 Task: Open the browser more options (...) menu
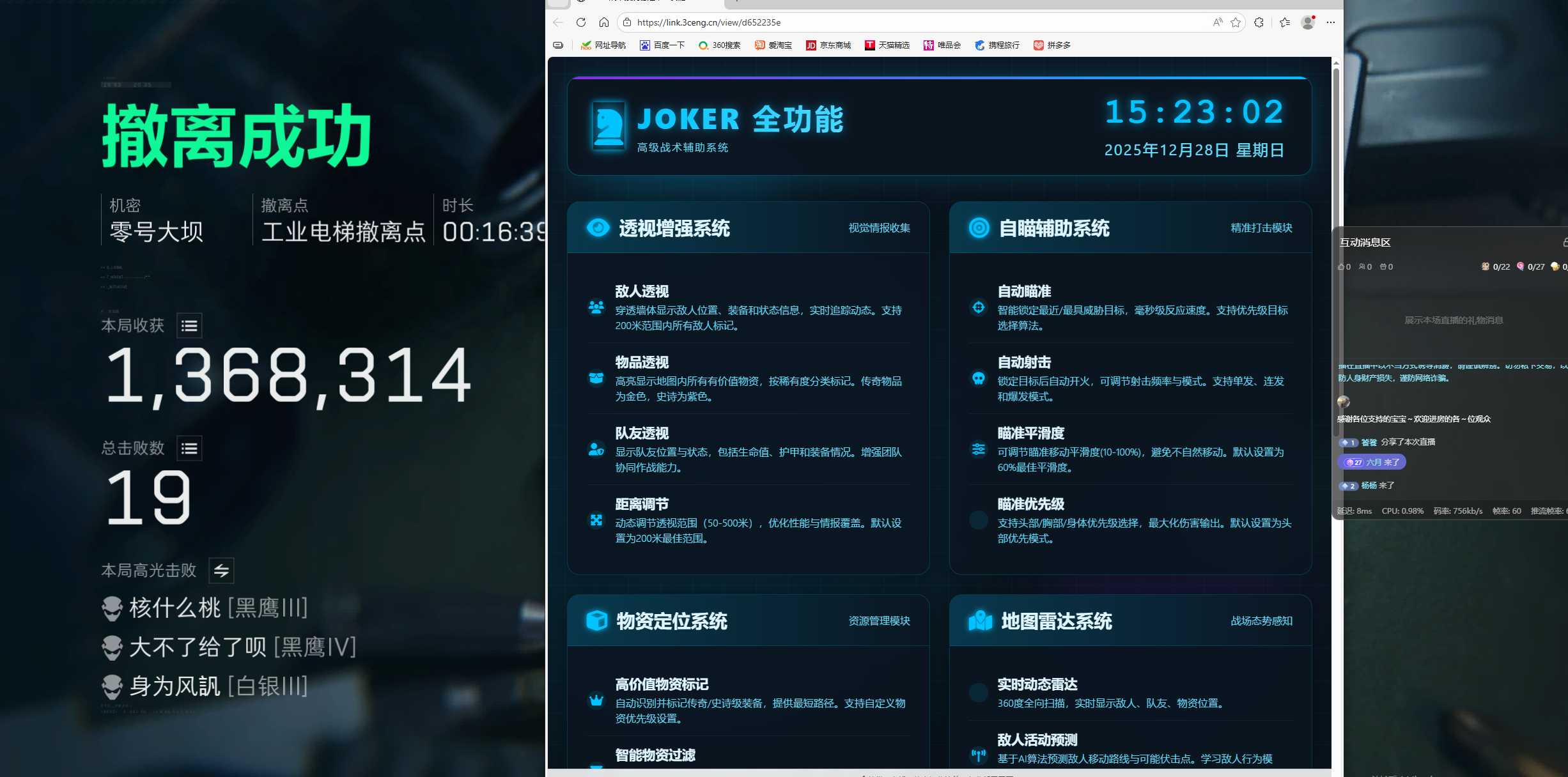[1331, 22]
